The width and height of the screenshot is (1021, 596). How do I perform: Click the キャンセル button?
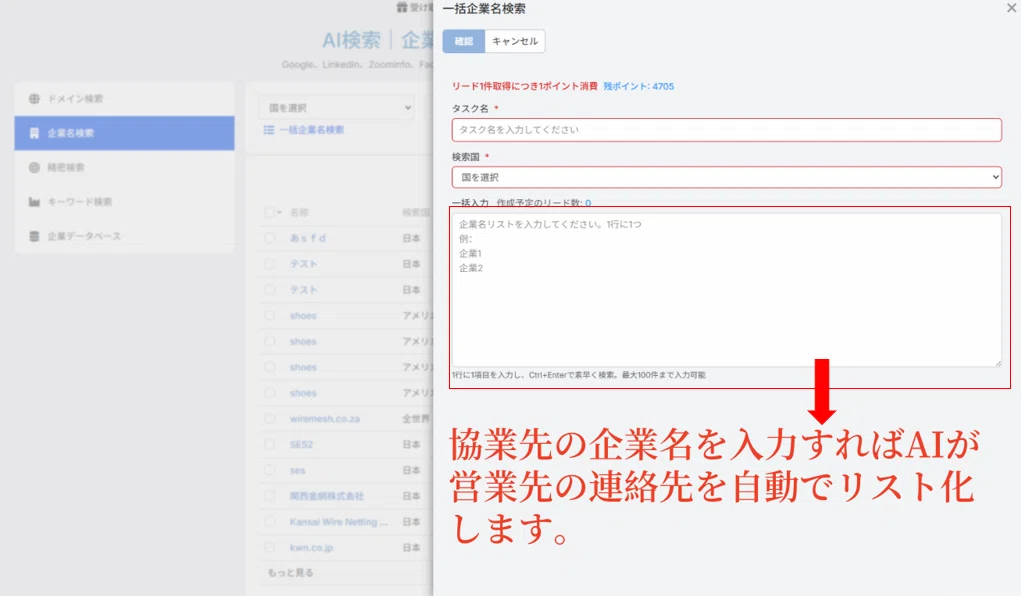pyautogui.click(x=515, y=41)
